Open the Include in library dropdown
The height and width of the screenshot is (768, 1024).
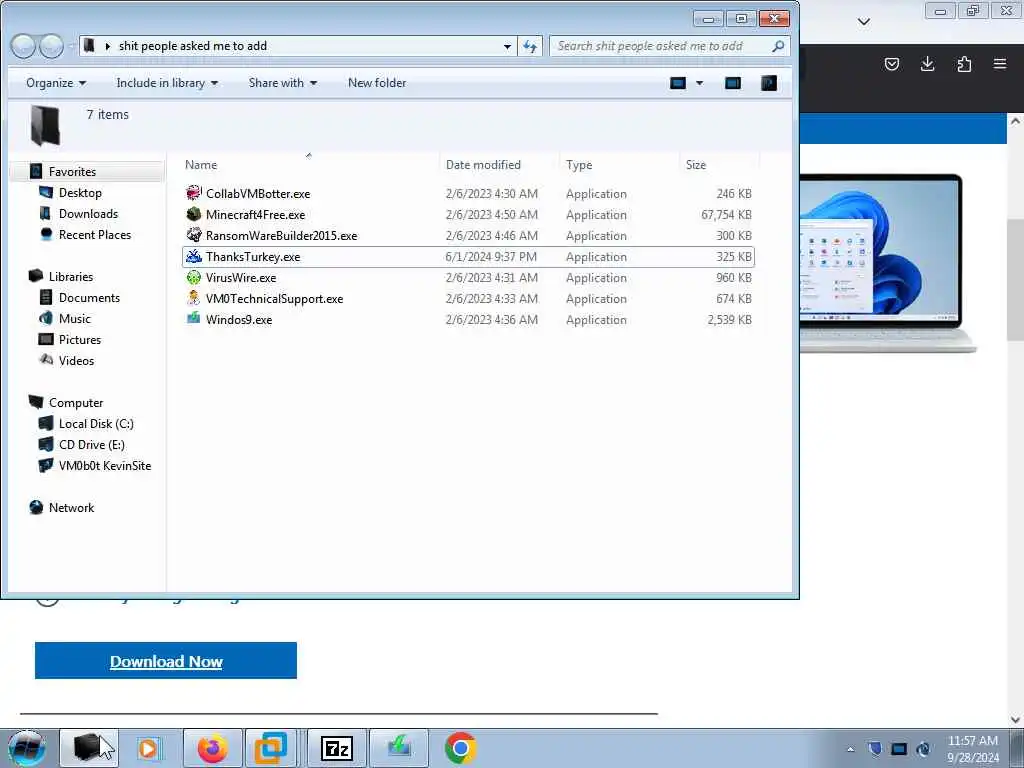point(167,83)
